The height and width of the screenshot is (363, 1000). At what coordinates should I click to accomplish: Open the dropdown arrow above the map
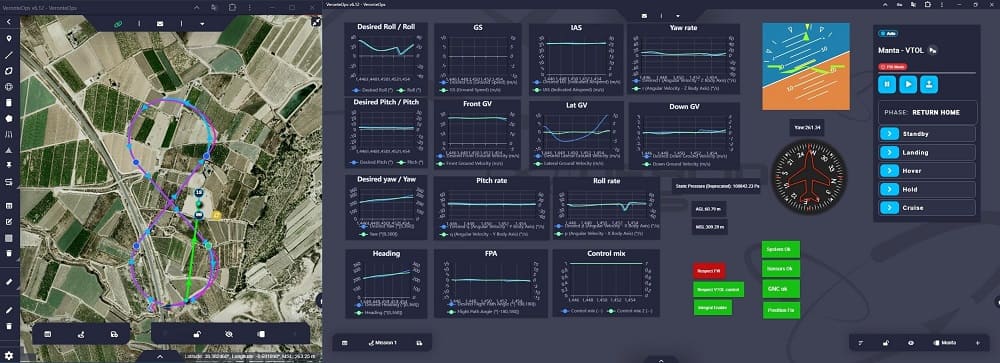[x=202, y=24]
